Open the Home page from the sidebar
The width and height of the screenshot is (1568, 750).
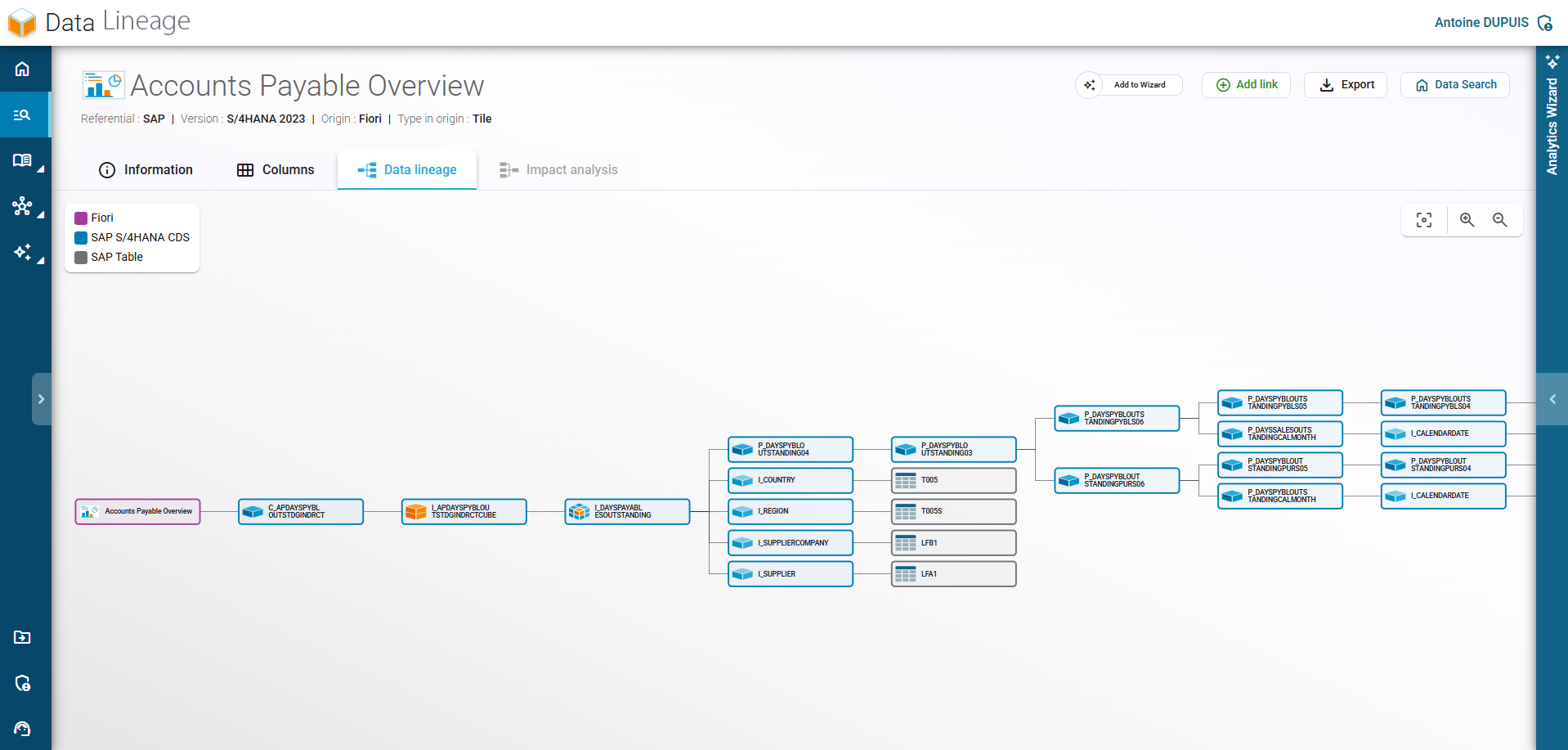pyautogui.click(x=21, y=69)
